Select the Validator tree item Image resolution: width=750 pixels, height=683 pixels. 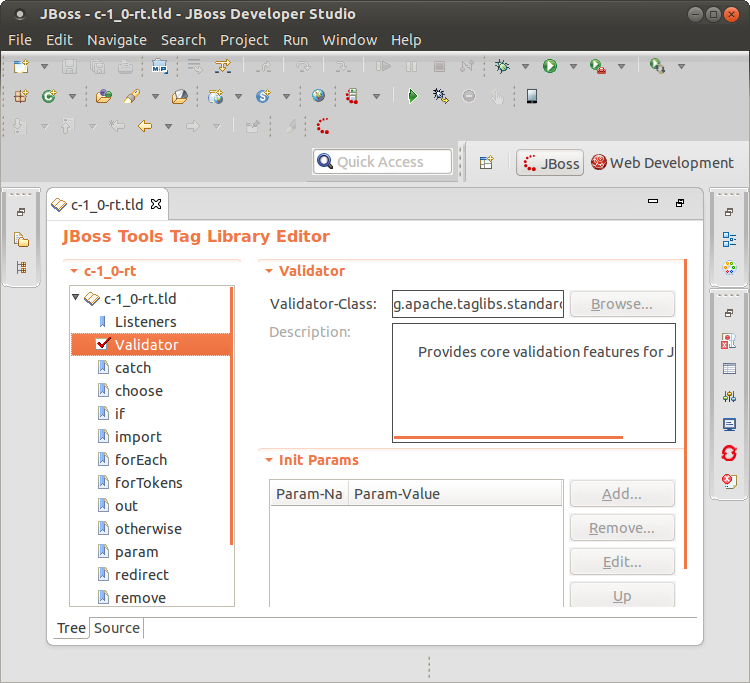151,345
